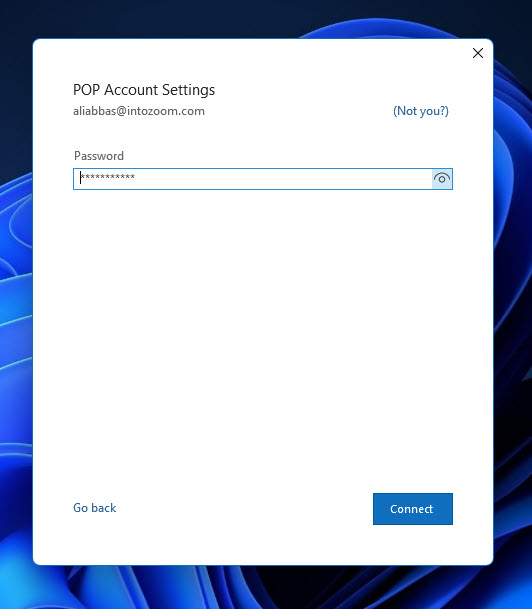
Task: Select the "POP Account Settings" heading text
Action: click(x=144, y=90)
